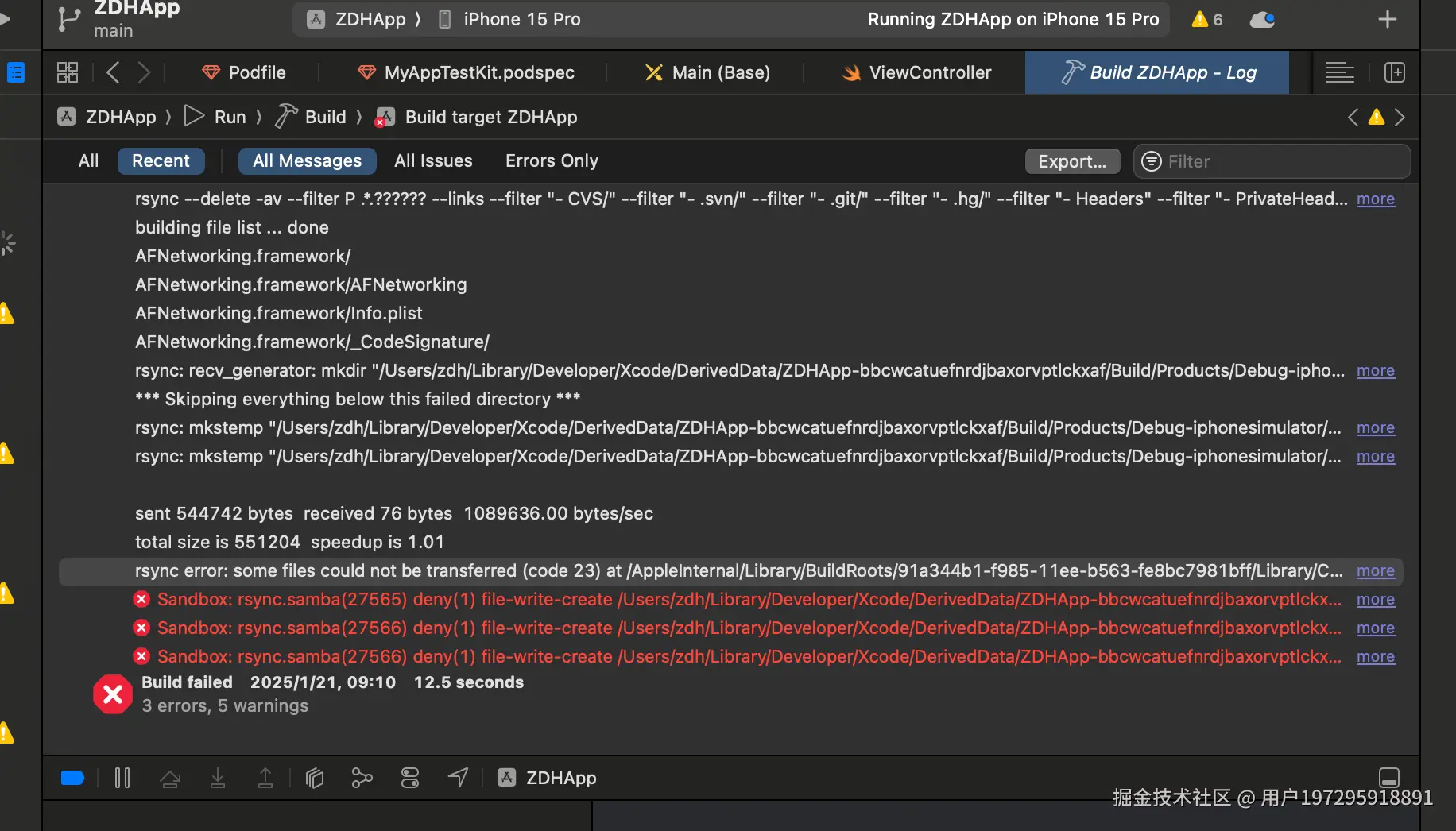Switch to MyAppTestKit.podspec tab
The image size is (1456, 831).
[x=467, y=72]
